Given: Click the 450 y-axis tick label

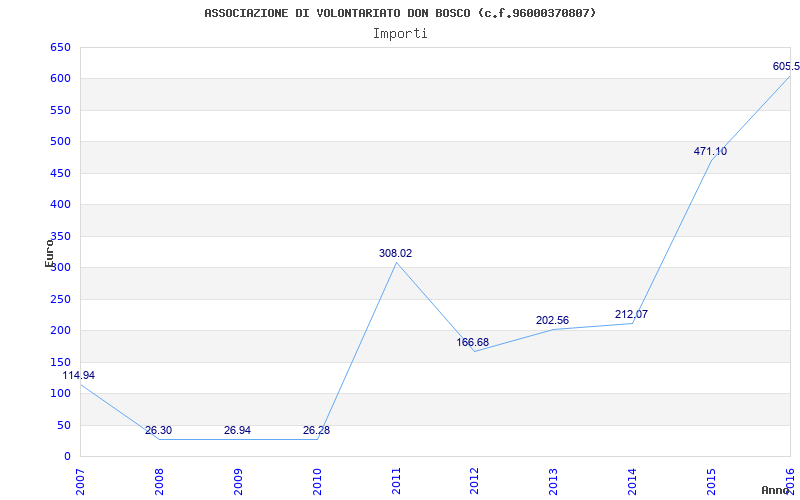Looking at the screenshot, I should tap(60, 173).
